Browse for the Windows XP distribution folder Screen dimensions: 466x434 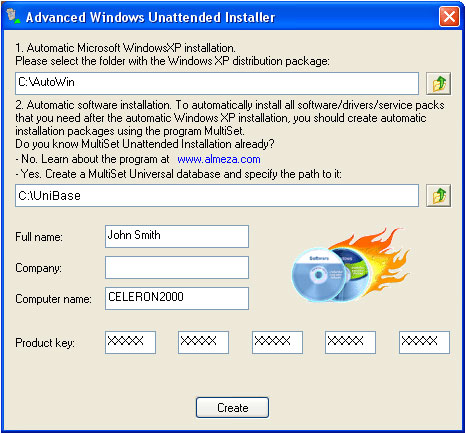(438, 83)
